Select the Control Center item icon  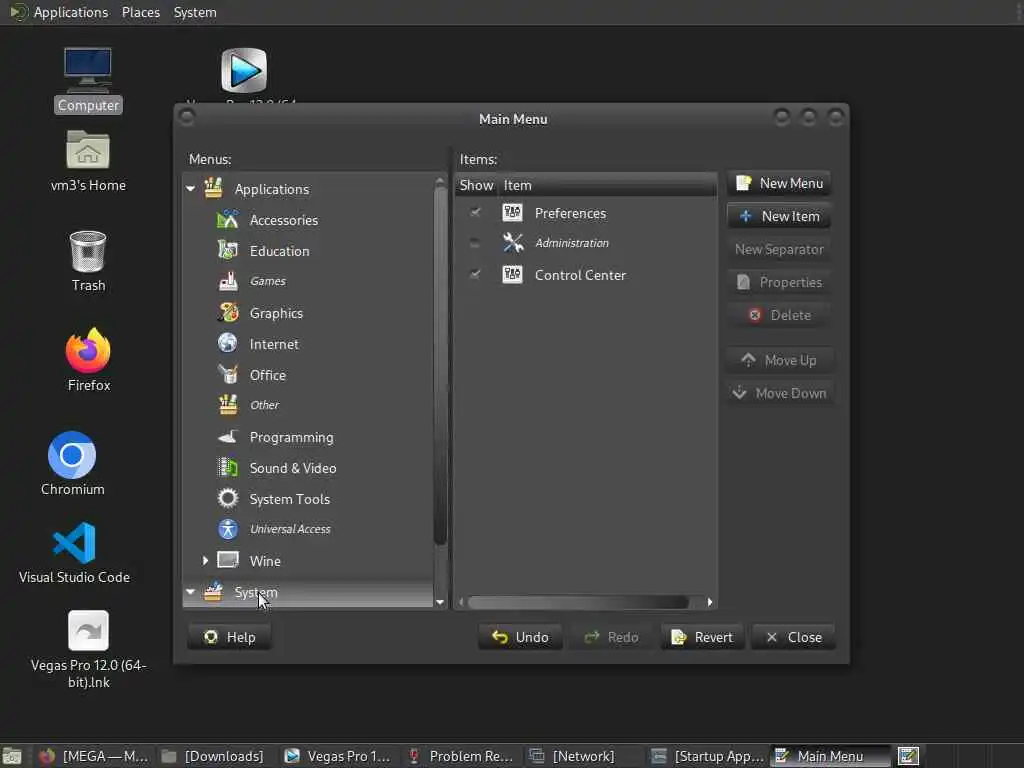click(x=513, y=274)
